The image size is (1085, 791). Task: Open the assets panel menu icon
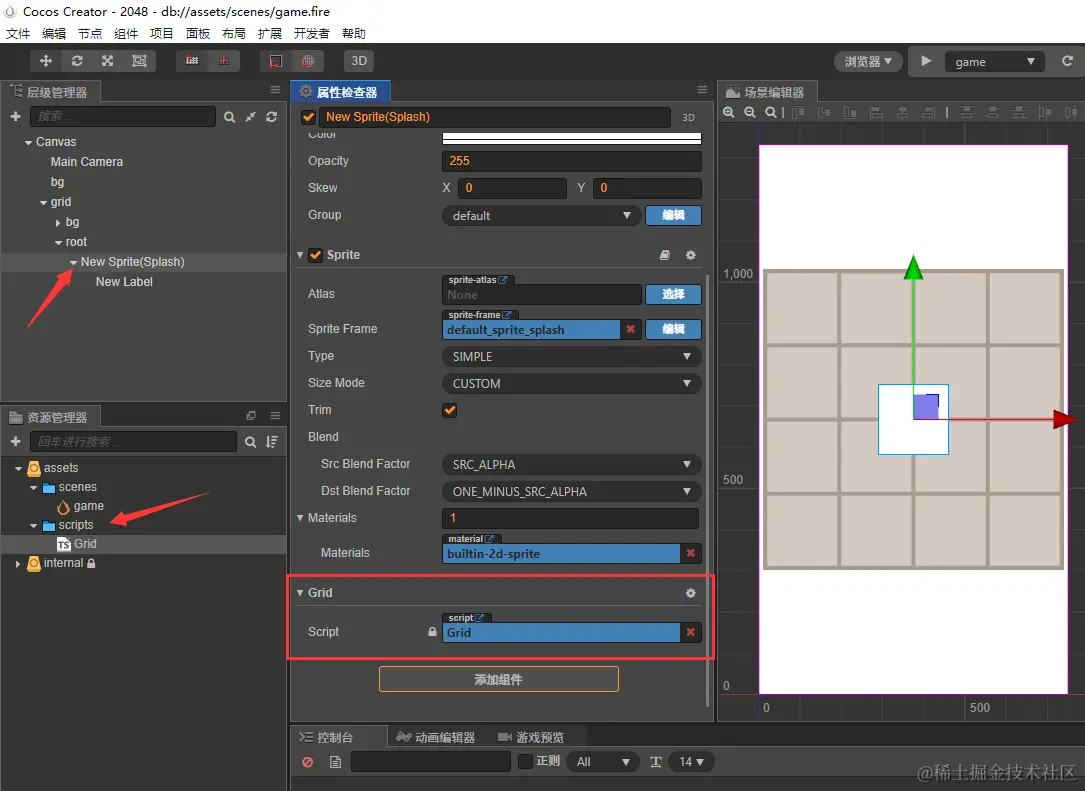tap(275, 415)
